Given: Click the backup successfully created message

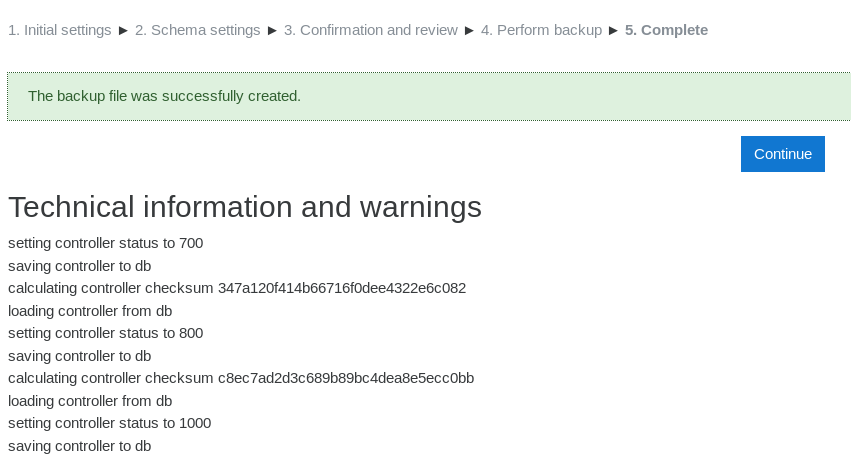Looking at the screenshot, I should tap(164, 96).
